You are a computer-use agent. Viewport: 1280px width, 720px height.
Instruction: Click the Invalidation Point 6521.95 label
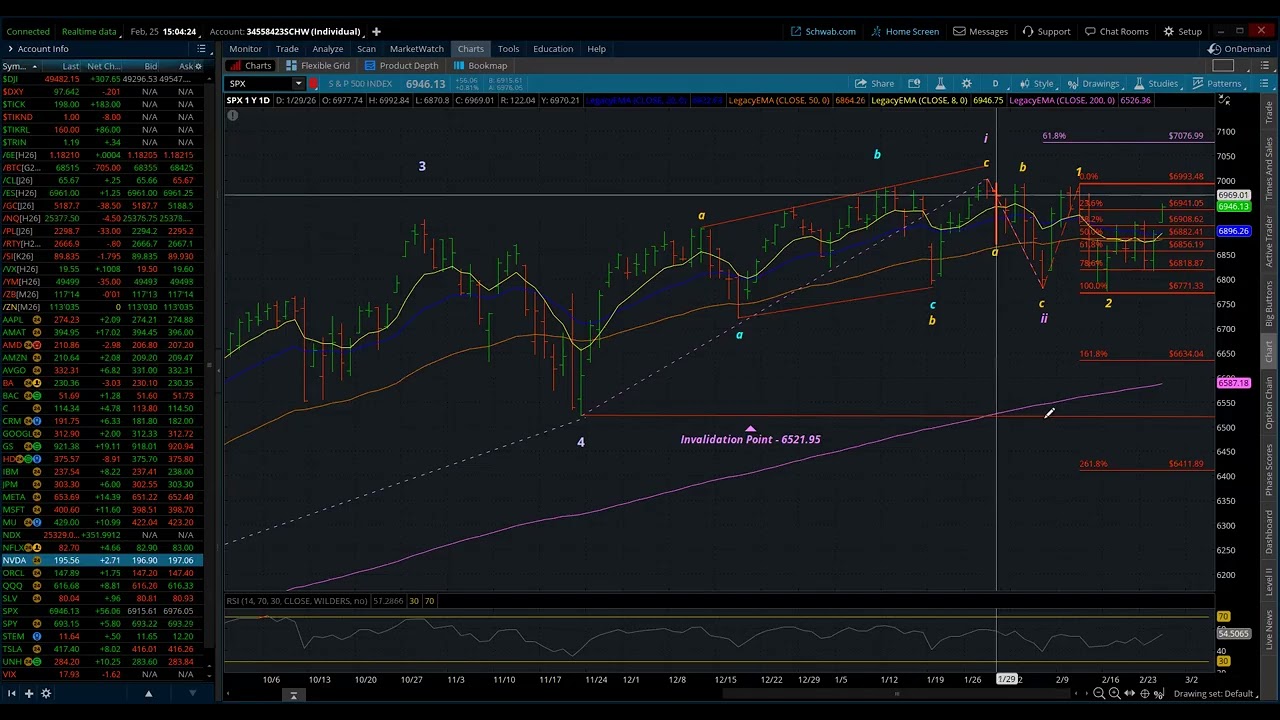point(750,439)
